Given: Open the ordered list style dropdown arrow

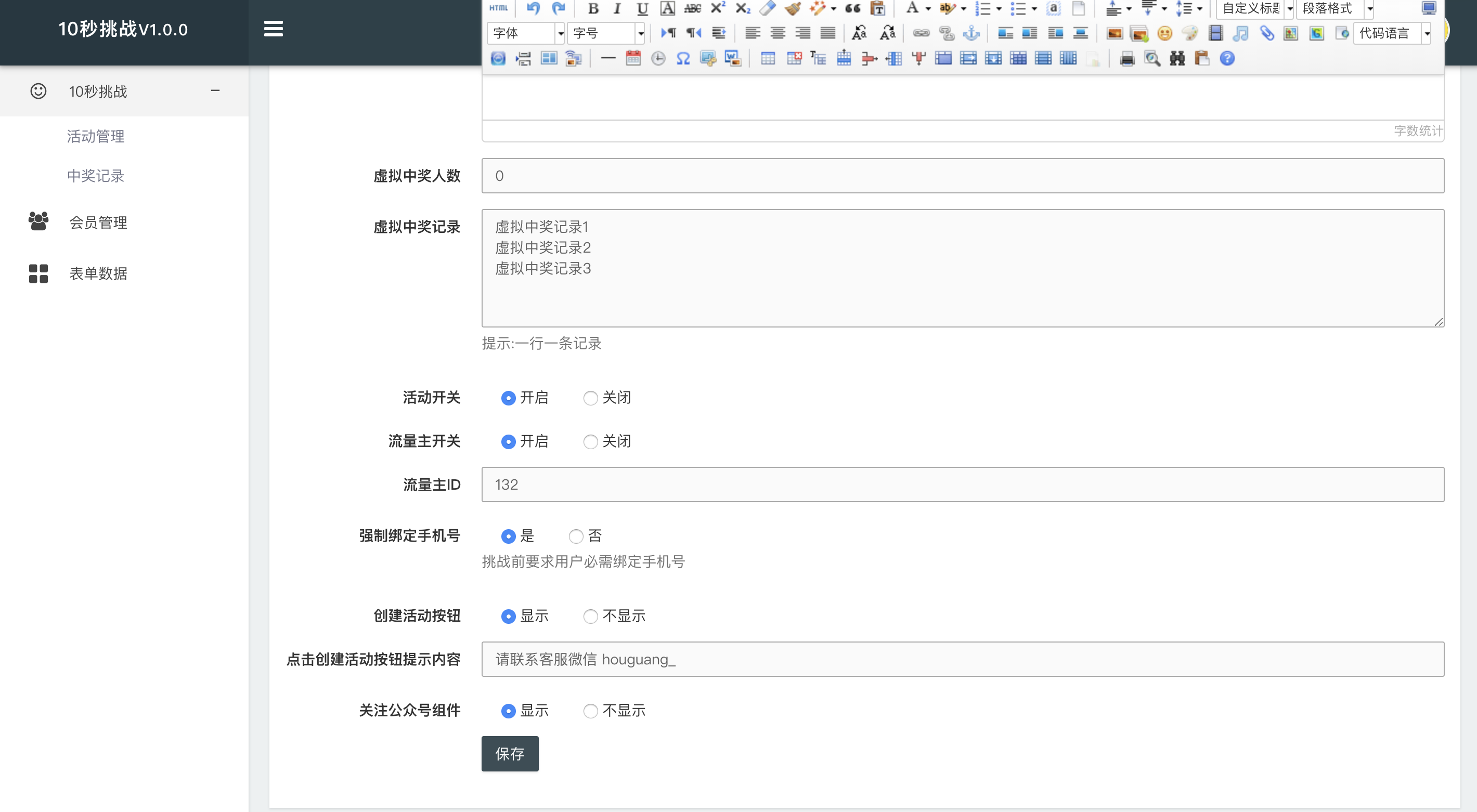Looking at the screenshot, I should tap(998, 8).
